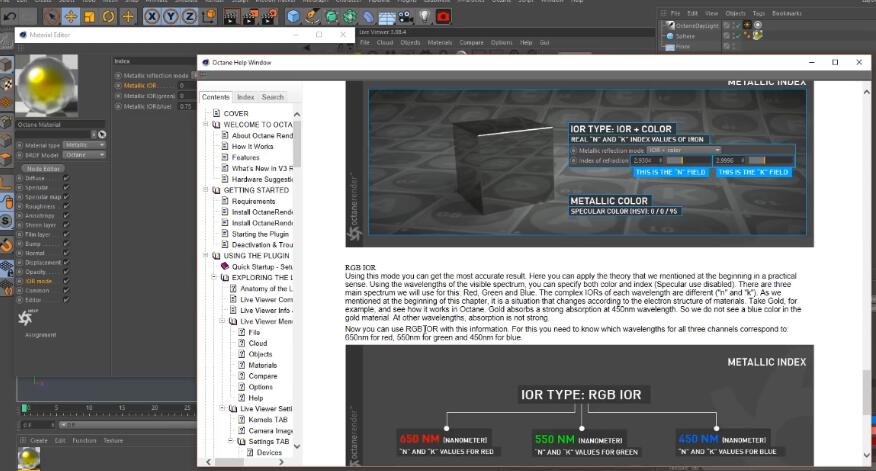This screenshot has height=471, width=876.
Task: Add a Floor environment object
Action: tap(387, 17)
